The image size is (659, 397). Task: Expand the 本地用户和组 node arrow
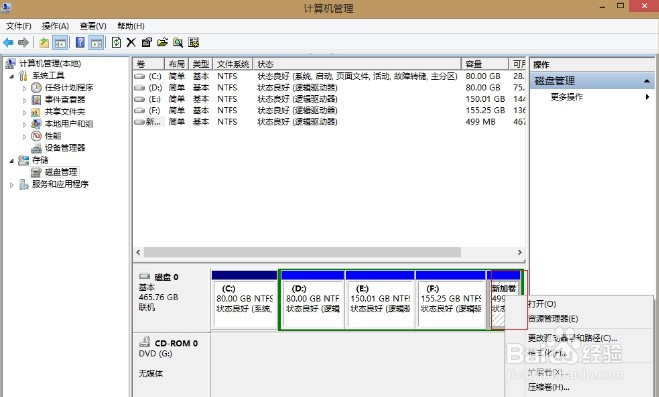click(24, 124)
